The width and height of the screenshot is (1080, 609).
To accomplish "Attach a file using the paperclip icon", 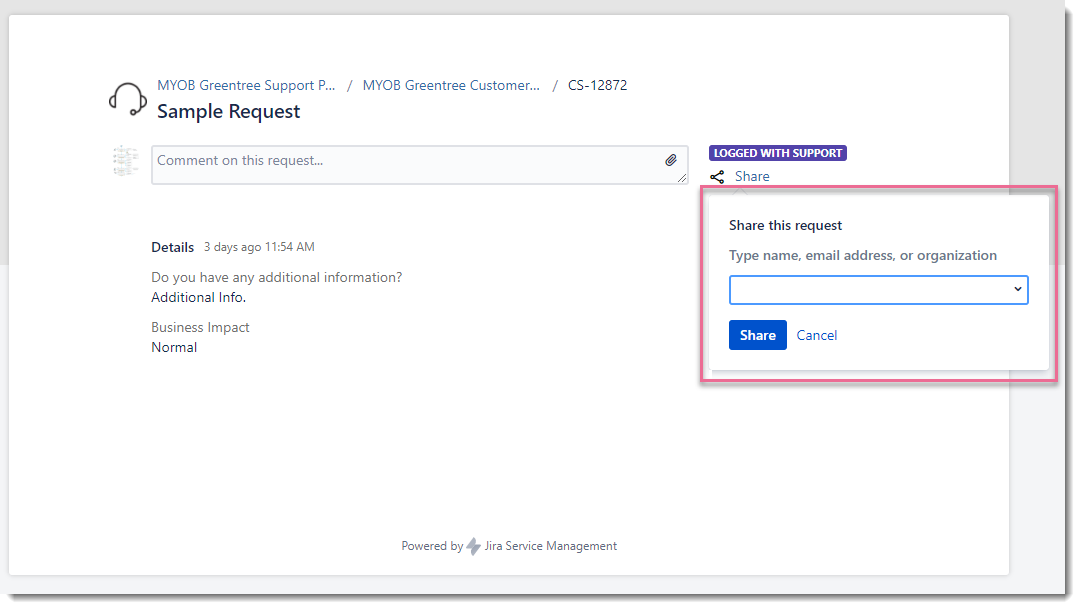I will coord(671,161).
